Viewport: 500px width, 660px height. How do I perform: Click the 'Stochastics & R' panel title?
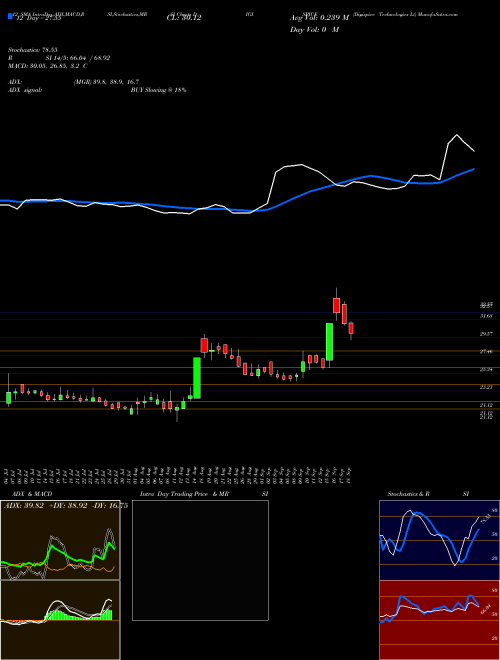pyautogui.click(x=409, y=494)
